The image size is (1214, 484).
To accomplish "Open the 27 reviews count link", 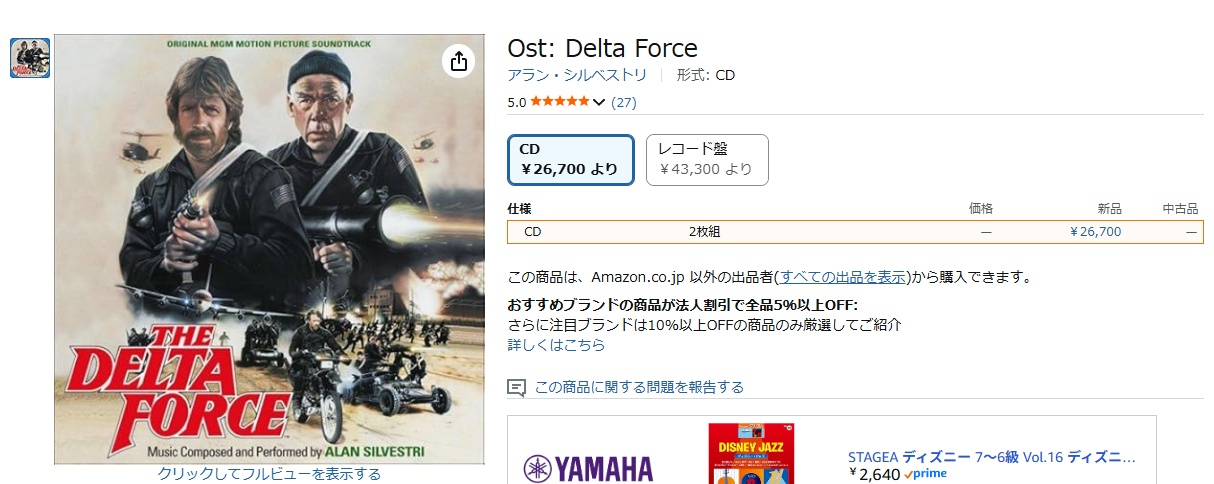I will coord(624,102).
